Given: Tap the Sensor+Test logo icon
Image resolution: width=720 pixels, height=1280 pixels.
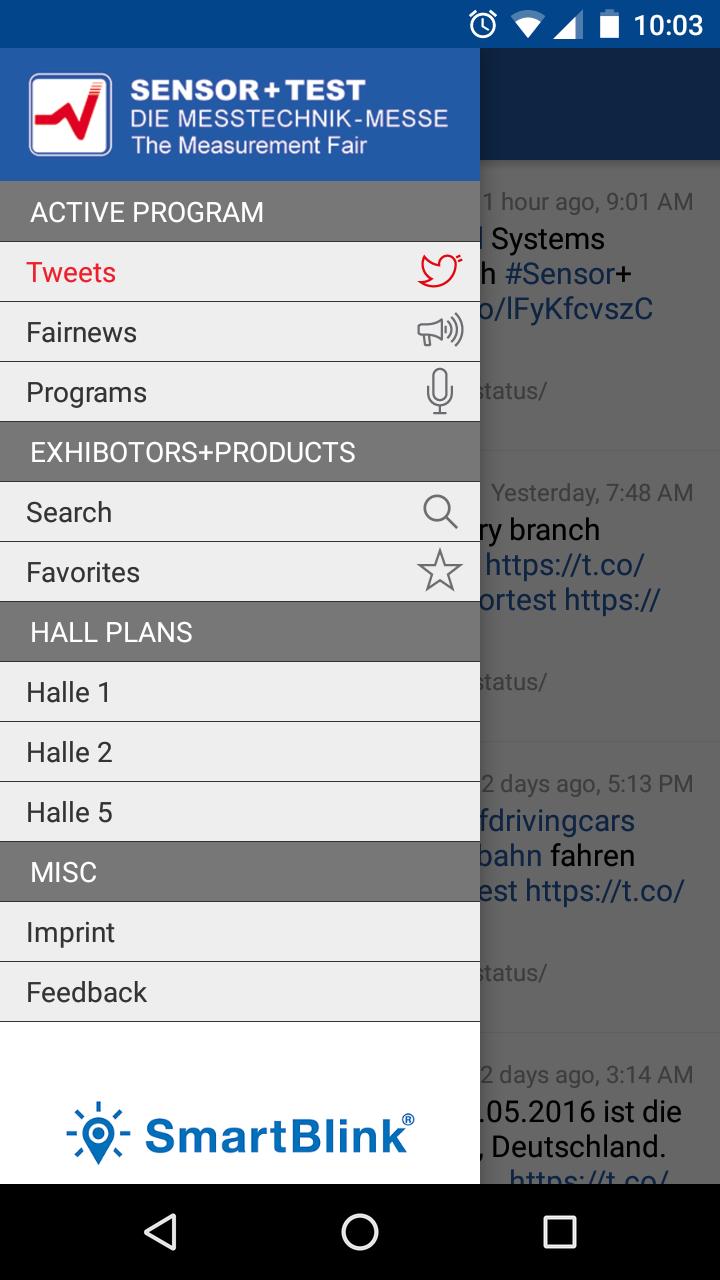Looking at the screenshot, I should 70,115.
